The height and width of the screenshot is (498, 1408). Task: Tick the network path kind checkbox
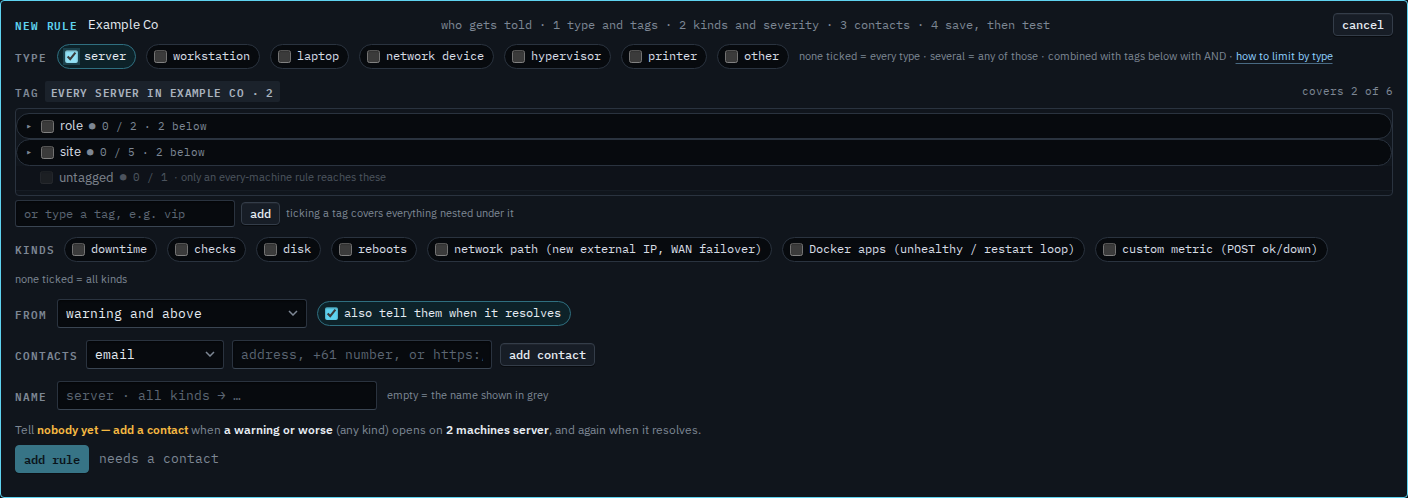[441, 249]
